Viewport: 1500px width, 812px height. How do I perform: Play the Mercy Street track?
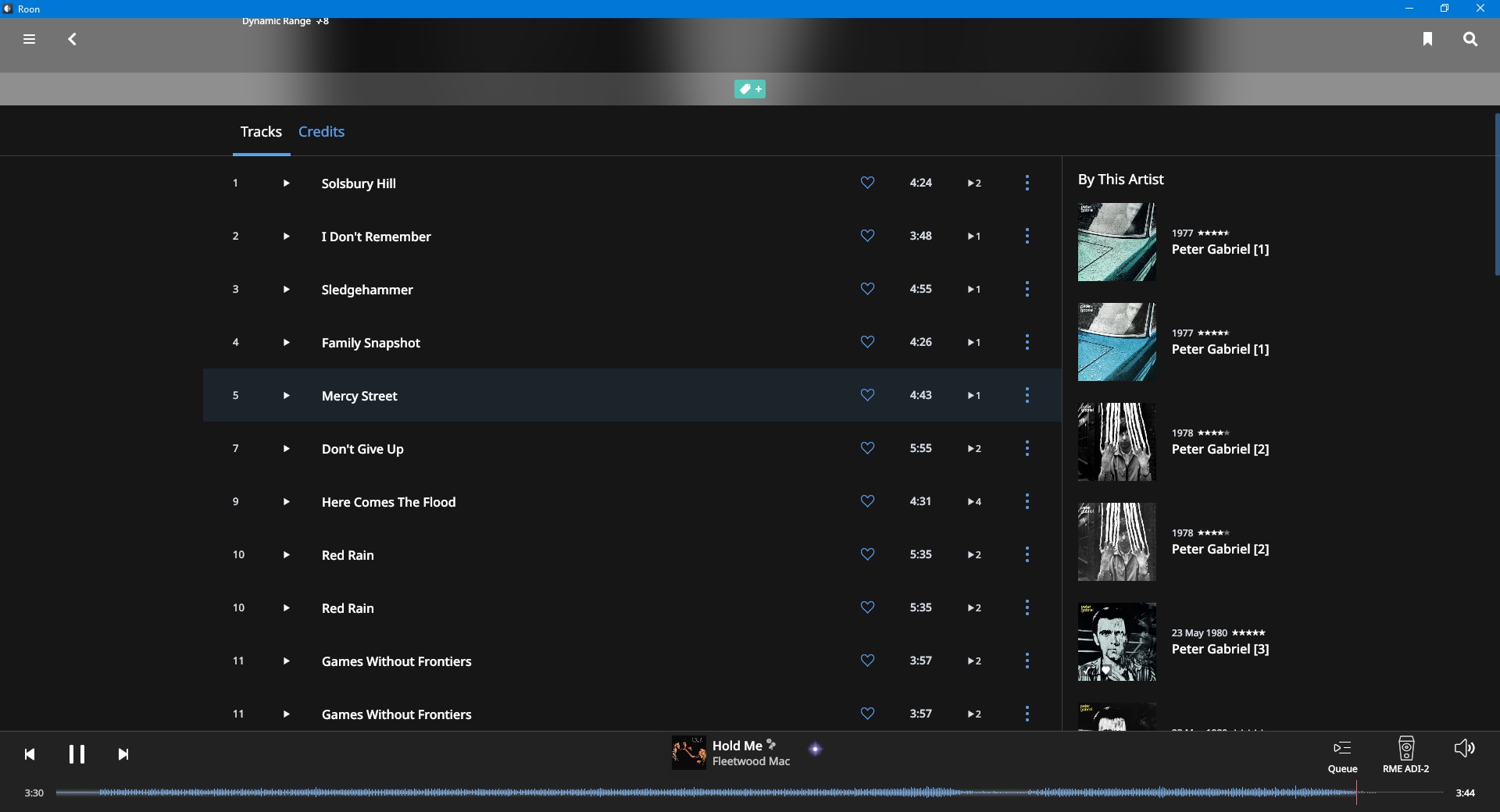(286, 396)
